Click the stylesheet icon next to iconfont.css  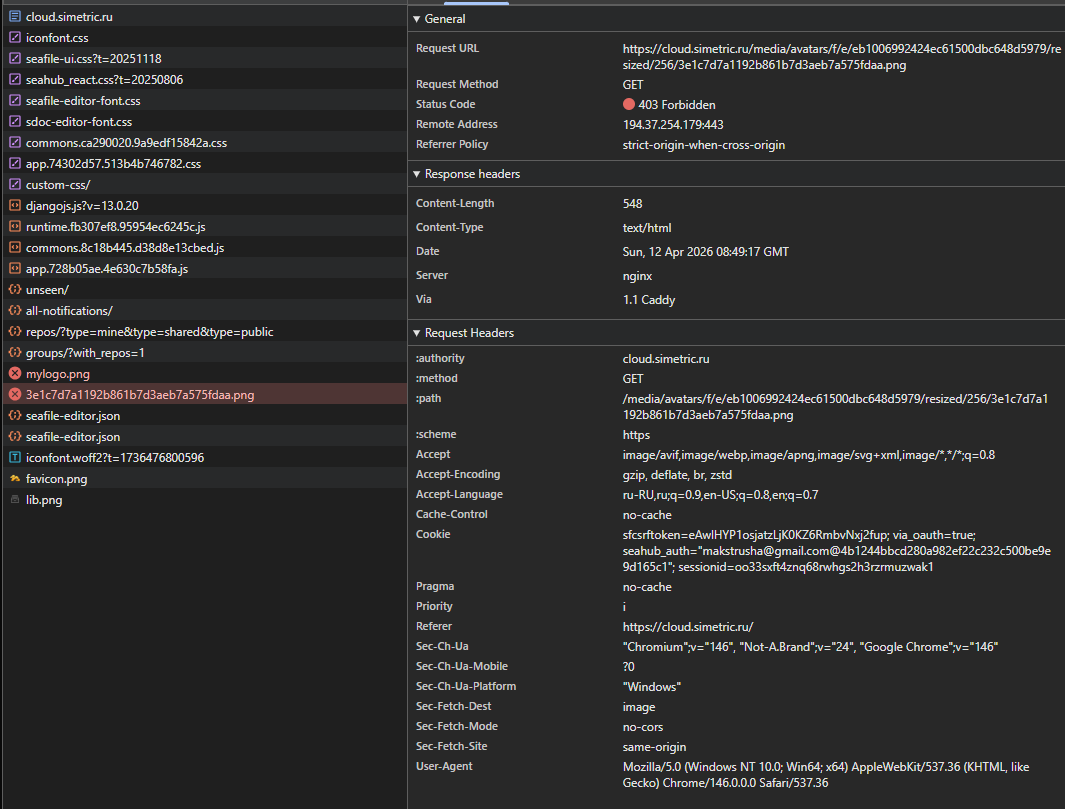point(14,38)
